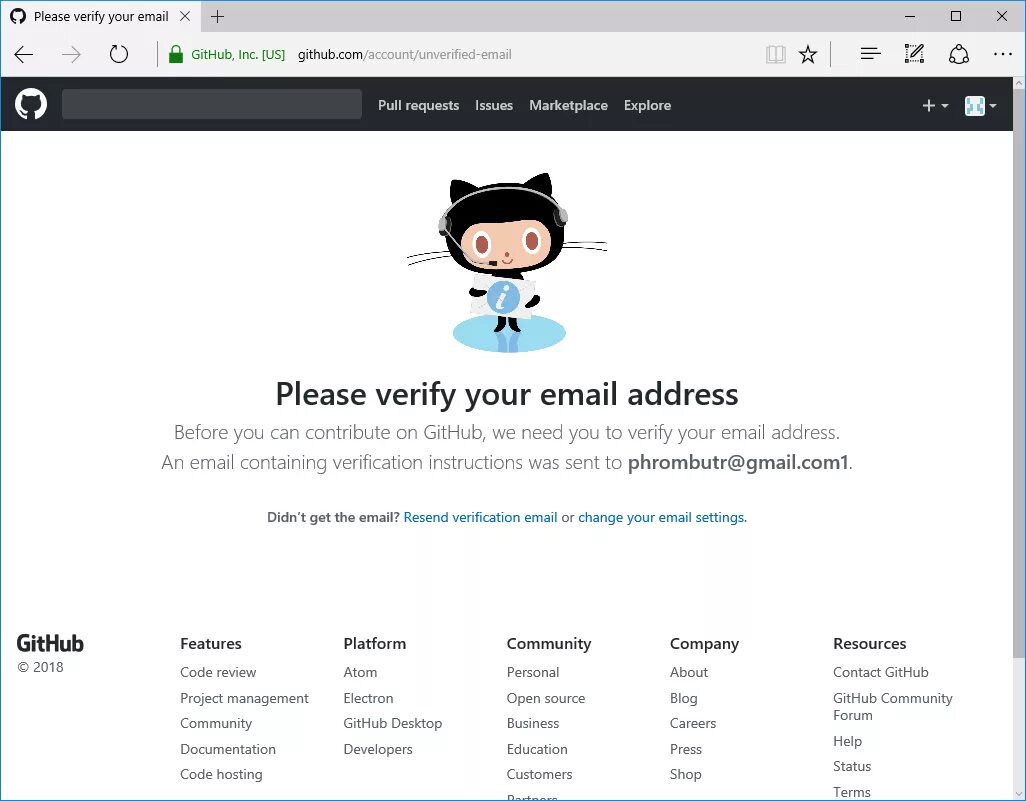Open Personal footer link

[533, 672]
